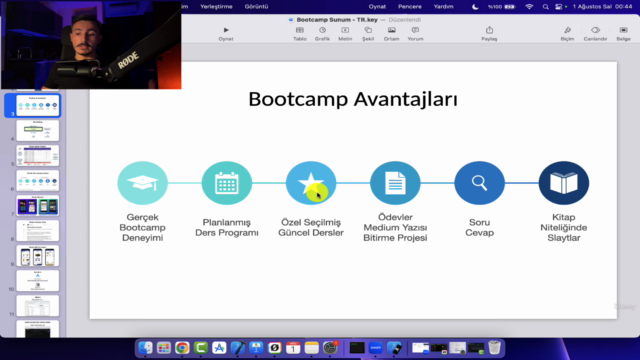Select the Gerçek Bootcamp Deneyimi label
This screenshot has height=360, width=640.
click(x=142, y=227)
